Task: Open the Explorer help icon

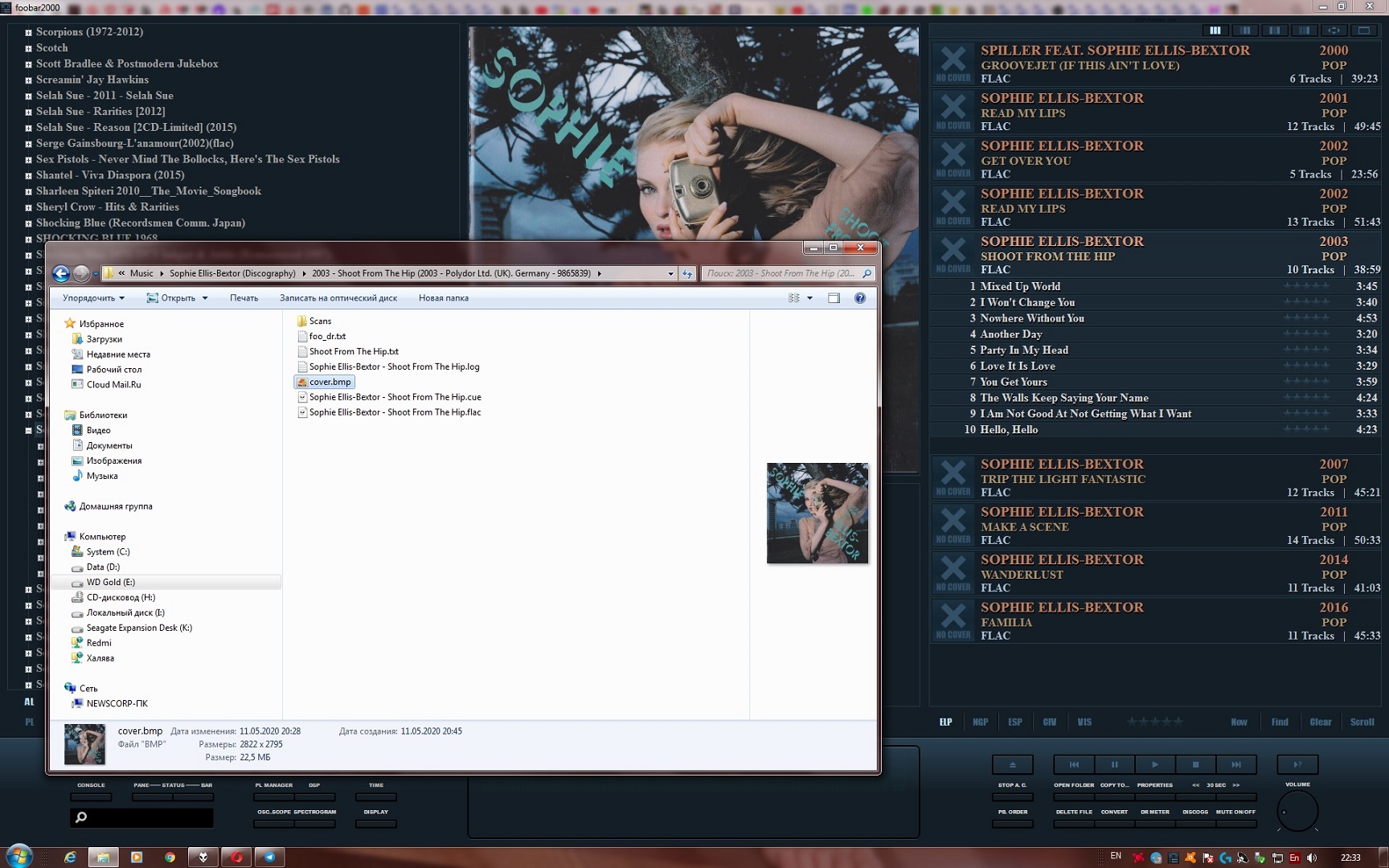Action: point(859,298)
